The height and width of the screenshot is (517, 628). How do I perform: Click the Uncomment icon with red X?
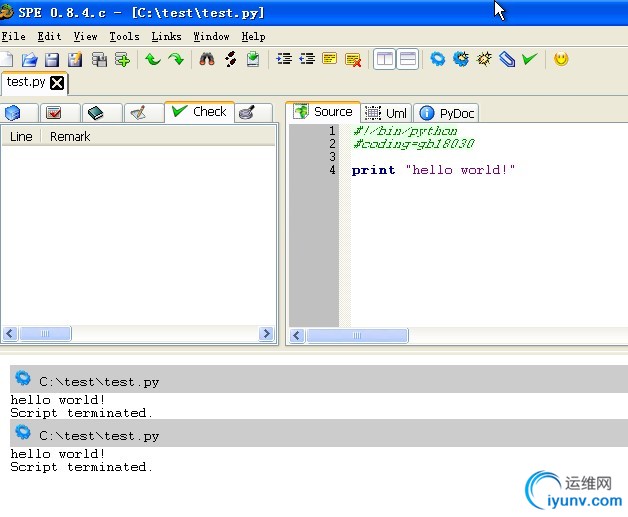[353, 60]
